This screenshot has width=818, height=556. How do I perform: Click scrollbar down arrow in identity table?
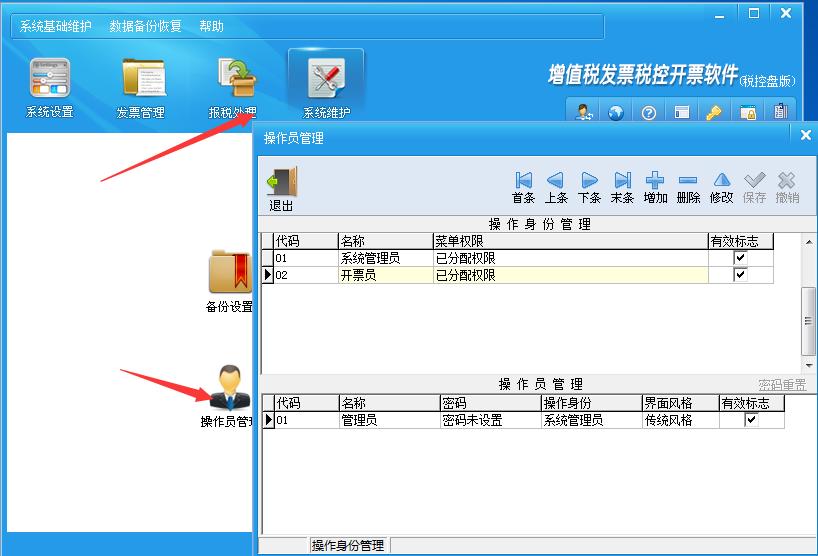[x=808, y=366]
